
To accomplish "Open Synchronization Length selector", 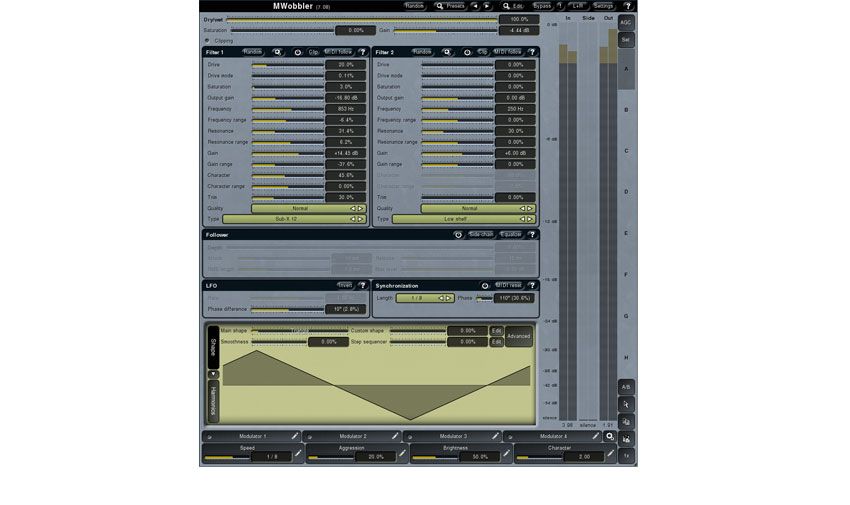I will (425, 298).
